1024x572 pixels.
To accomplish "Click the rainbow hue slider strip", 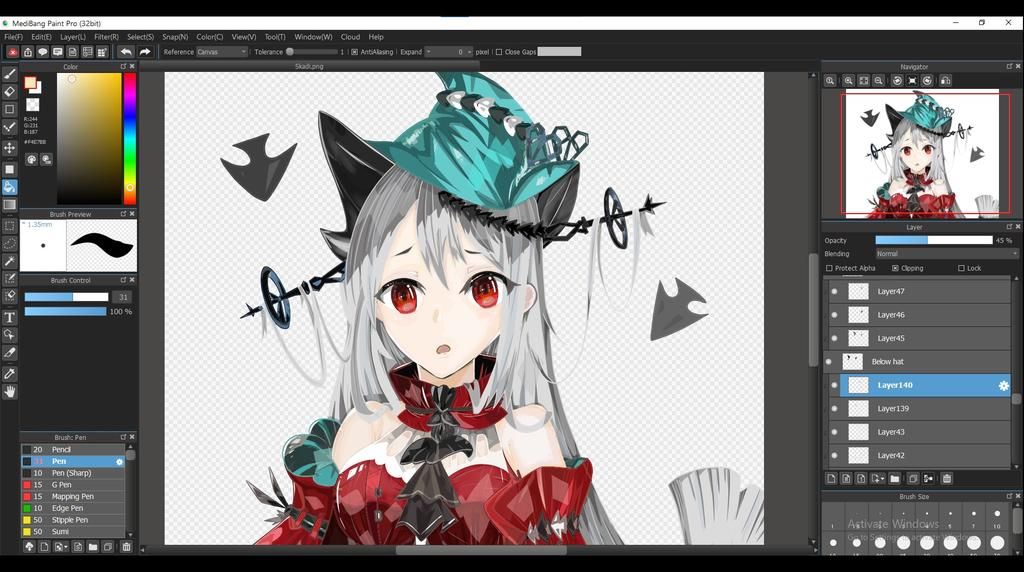I will click(130, 138).
